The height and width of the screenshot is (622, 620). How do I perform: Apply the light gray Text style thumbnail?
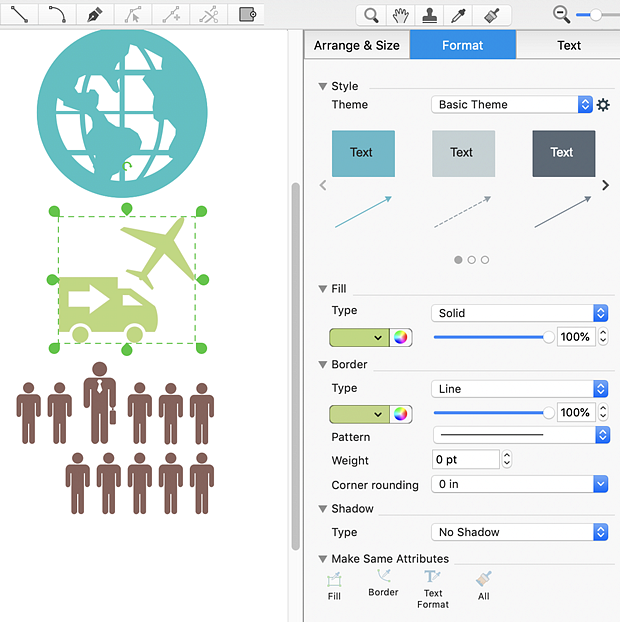[x=463, y=154]
